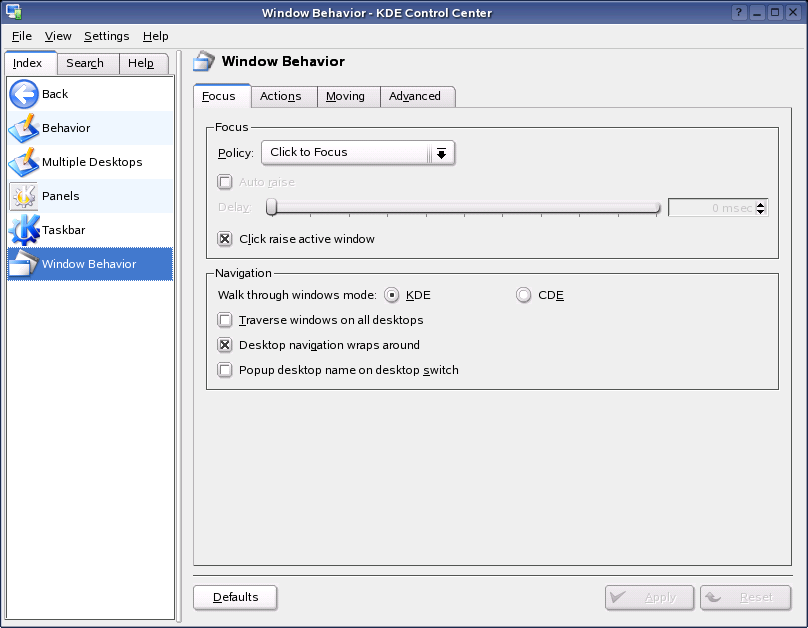
Task: Click the Reset button
Action: coord(745,598)
